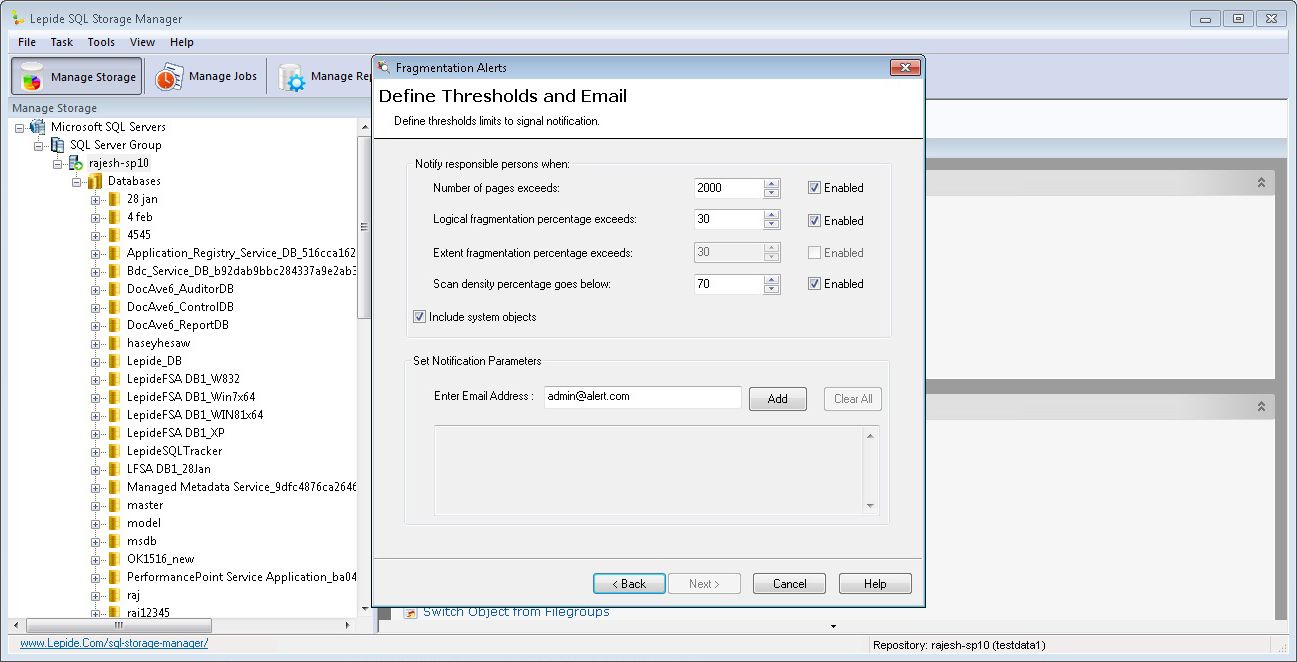
Task: Click the Manage Reports database gear icon
Action: tap(292, 77)
